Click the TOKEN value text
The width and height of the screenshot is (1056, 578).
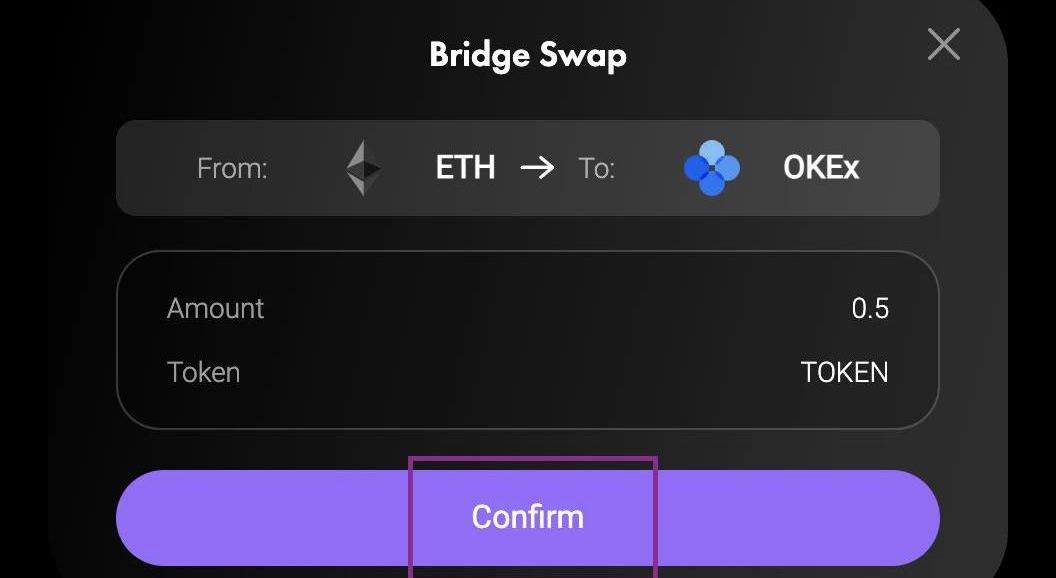point(844,372)
